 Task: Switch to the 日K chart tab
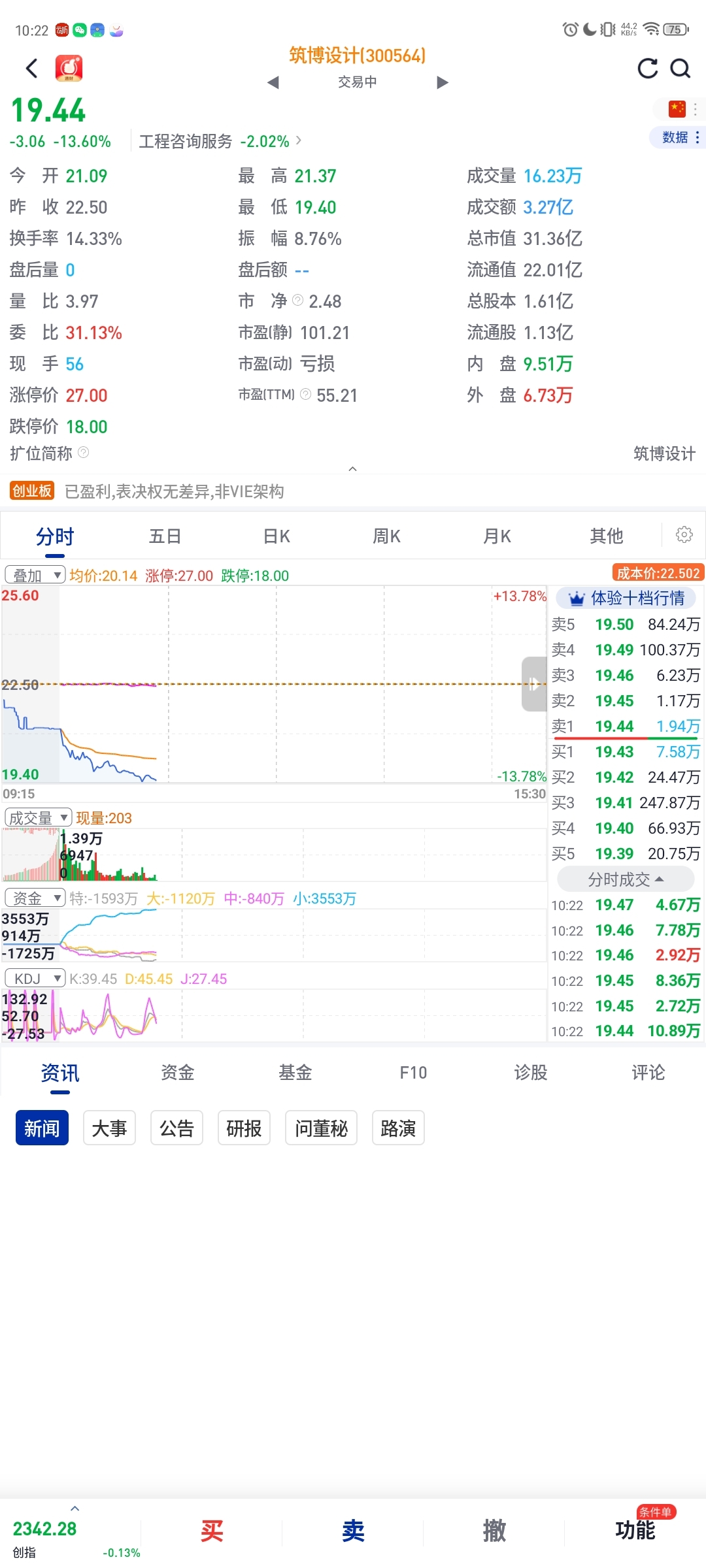276,536
